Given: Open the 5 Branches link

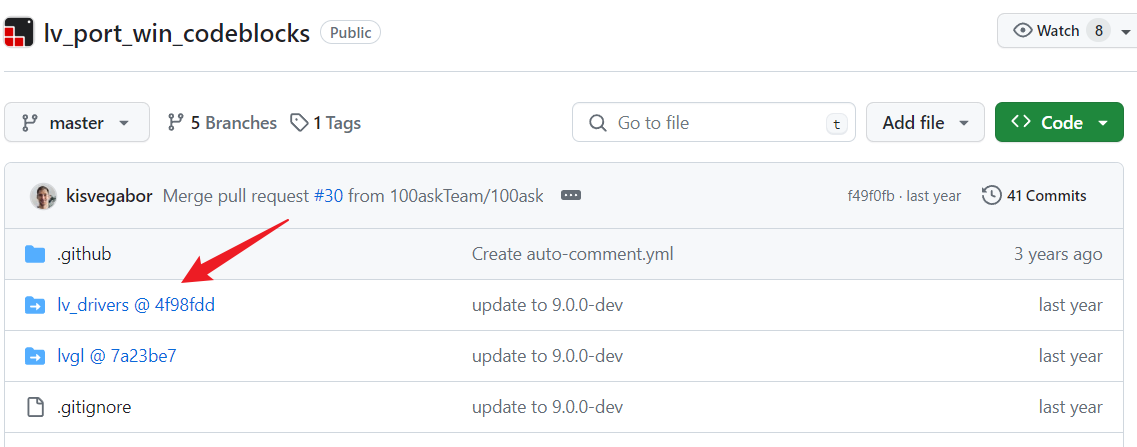Looking at the screenshot, I should point(222,123).
